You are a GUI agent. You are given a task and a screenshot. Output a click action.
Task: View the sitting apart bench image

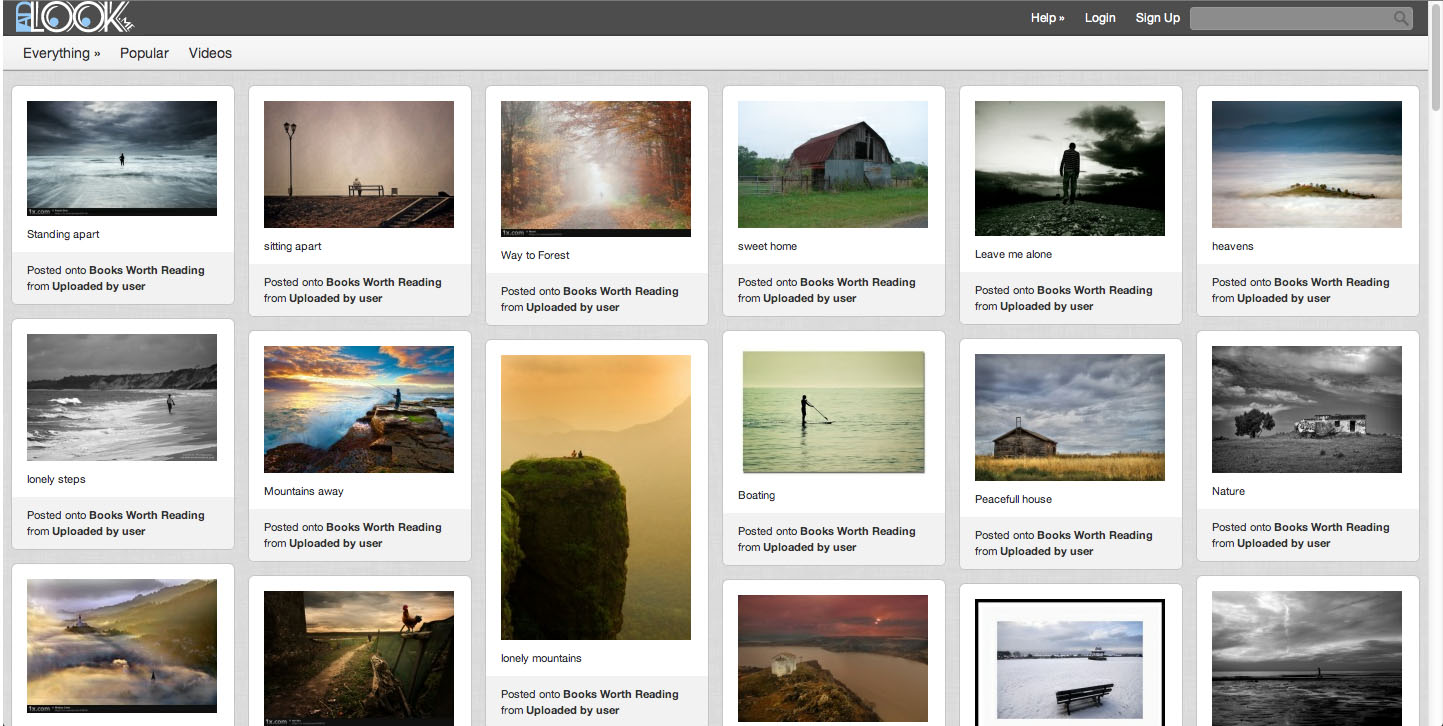(x=359, y=164)
